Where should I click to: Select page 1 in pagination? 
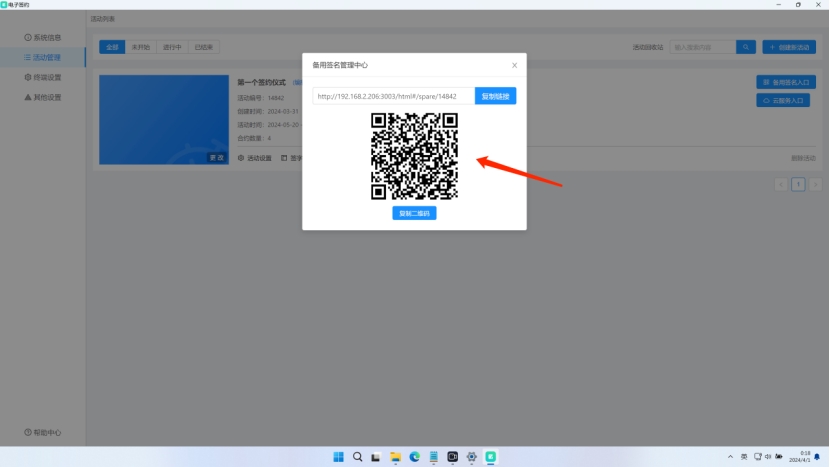point(798,184)
